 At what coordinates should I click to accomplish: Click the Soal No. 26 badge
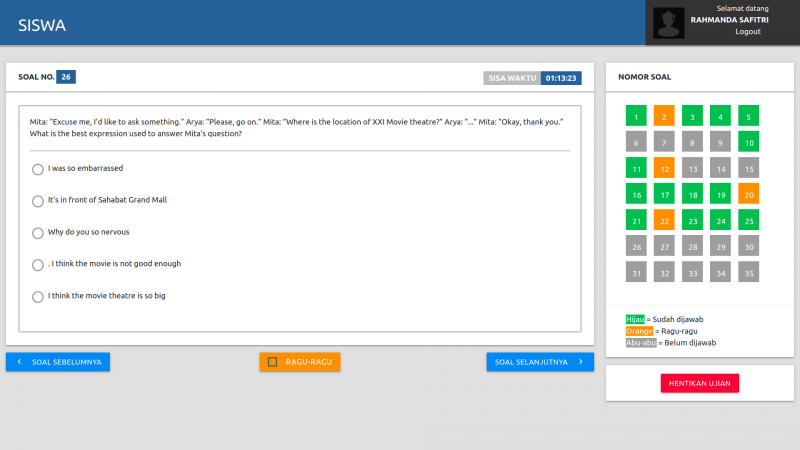66,77
